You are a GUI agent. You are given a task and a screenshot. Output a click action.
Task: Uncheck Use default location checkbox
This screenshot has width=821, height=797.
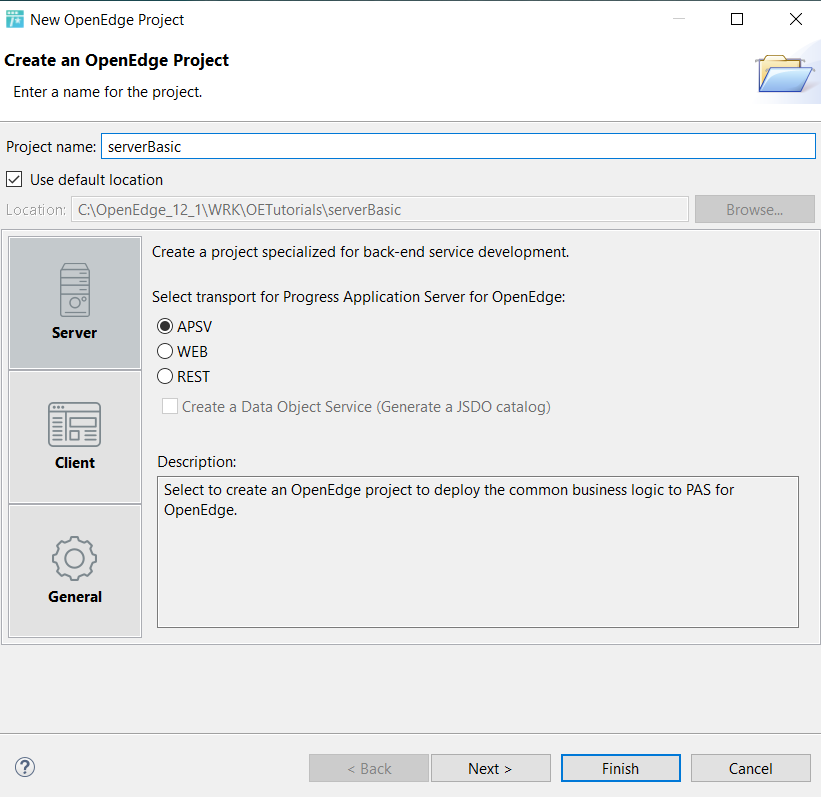tap(14, 180)
